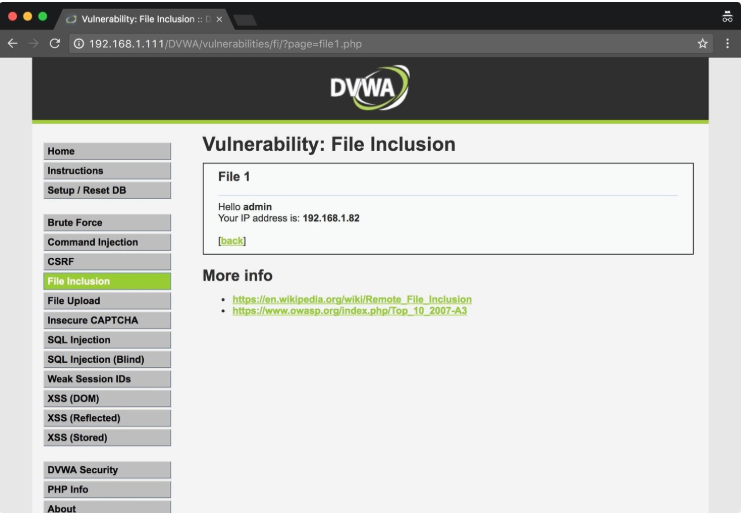This screenshot has width=741, height=515.
Task: Open Chrome three-dot menu
Action: pos(727,44)
